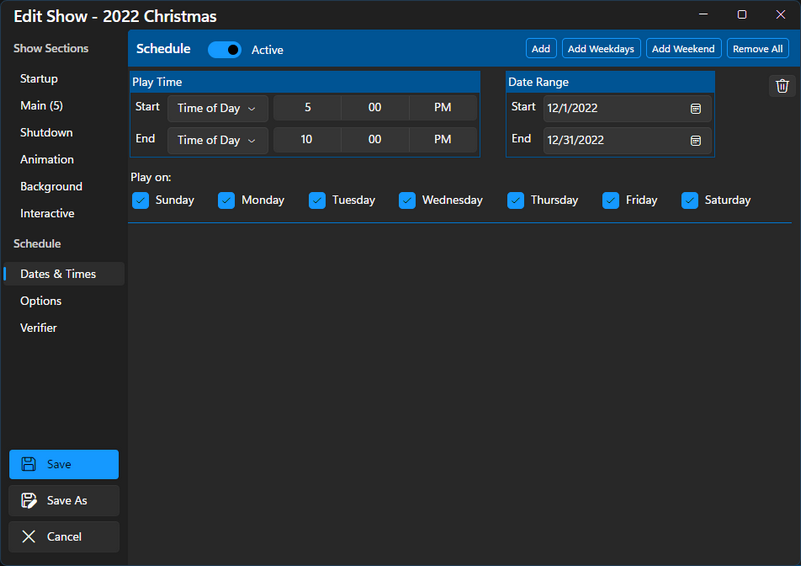Disable playing on Saturday
This screenshot has width=801, height=566.
click(690, 200)
